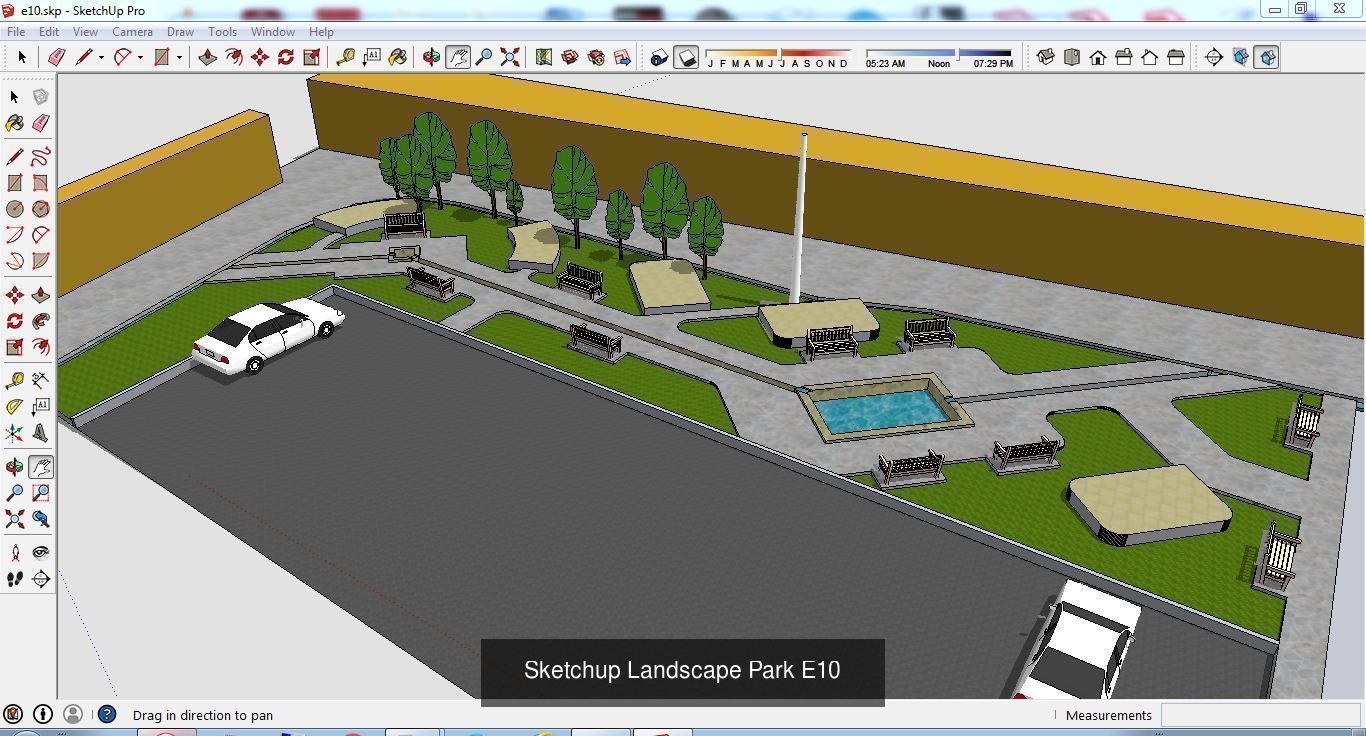Expand Rectangle shape tool dropdown arrow
Image resolution: width=1366 pixels, height=736 pixels.
179,57
